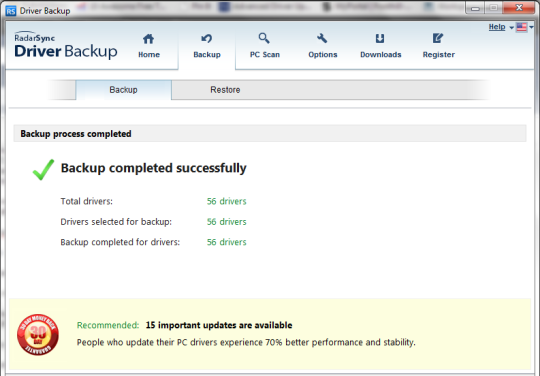Image resolution: width=540 pixels, height=376 pixels.
Task: Click 'Backup completed successfully' heading
Action: click(154, 168)
